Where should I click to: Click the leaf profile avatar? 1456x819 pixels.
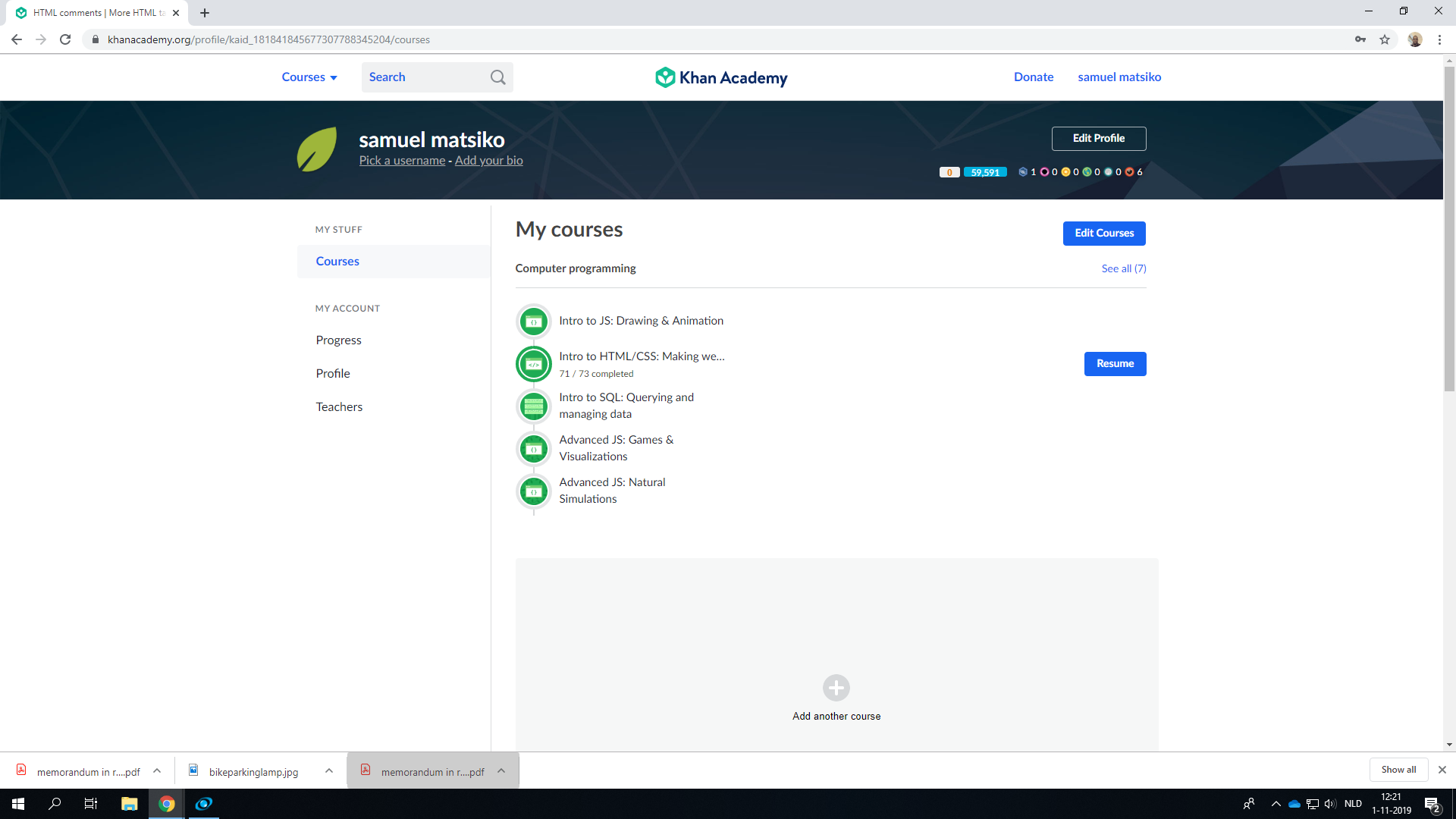317,149
